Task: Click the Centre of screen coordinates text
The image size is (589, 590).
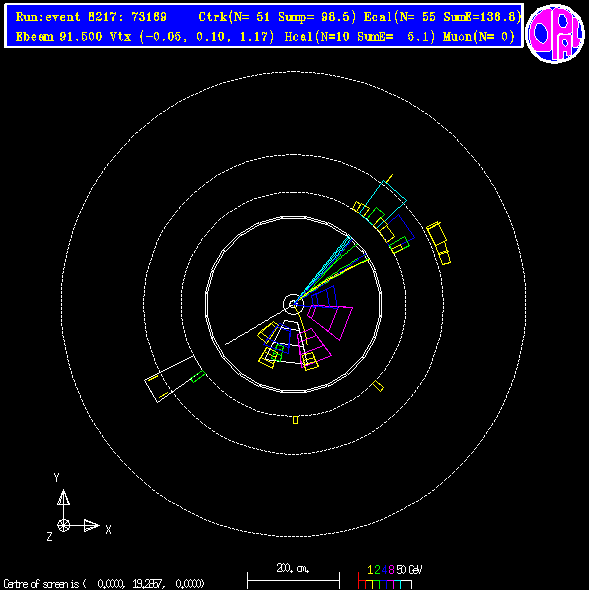Action: [x=104, y=584]
